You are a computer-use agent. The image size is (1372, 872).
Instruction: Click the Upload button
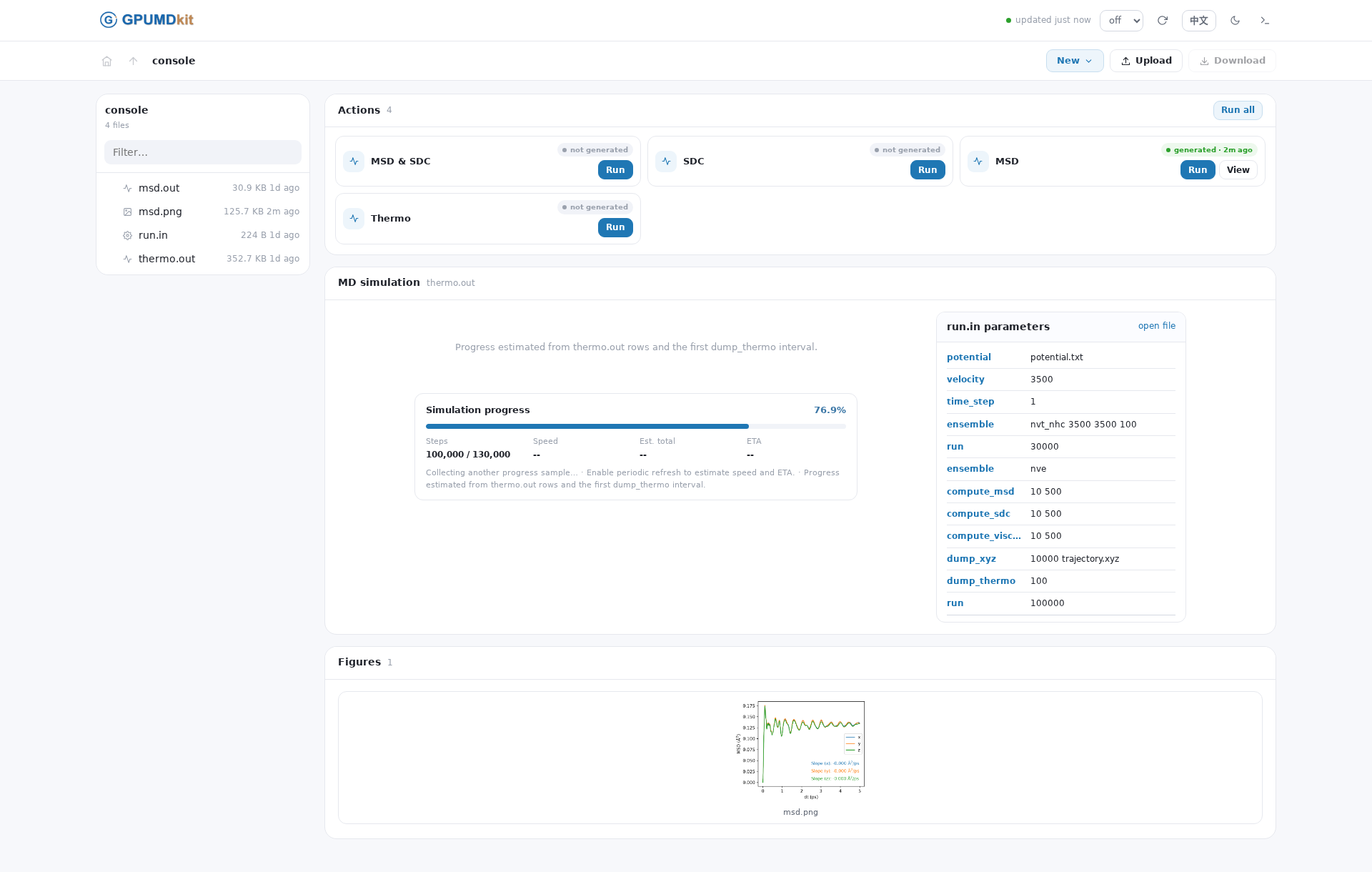point(1146,61)
